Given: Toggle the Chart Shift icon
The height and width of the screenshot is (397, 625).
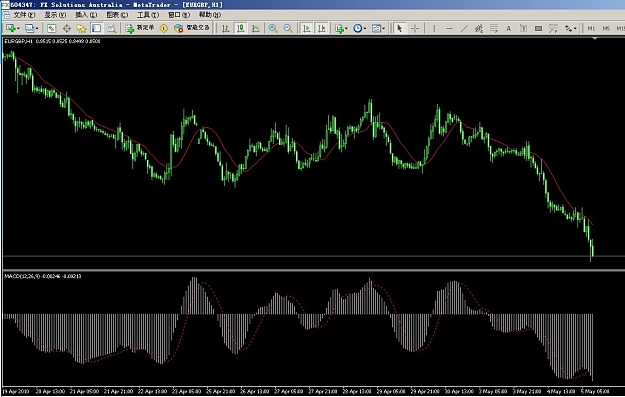Looking at the screenshot, I should (x=321, y=28).
